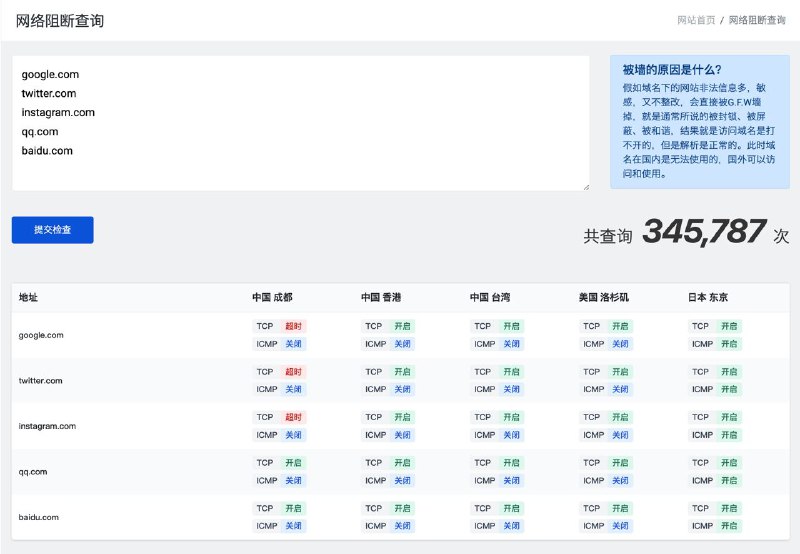
Task: Click qq.com in the results table
Action: (x=33, y=472)
